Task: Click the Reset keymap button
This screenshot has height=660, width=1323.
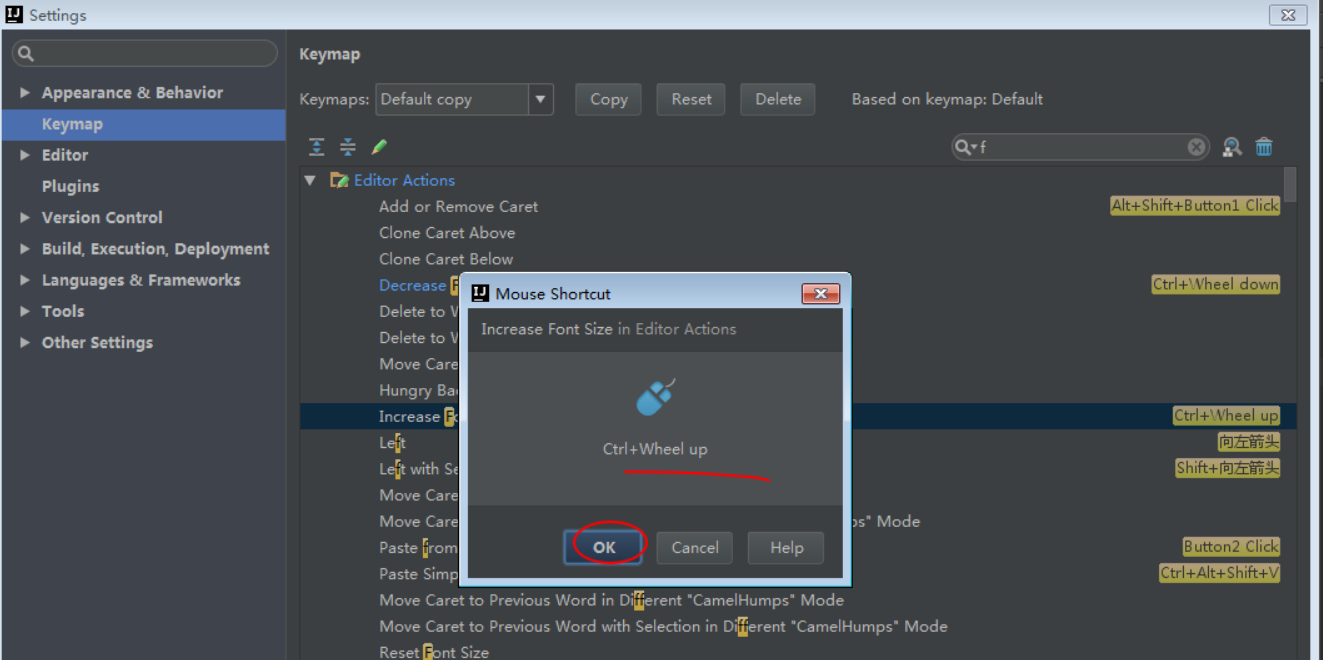Action: 692,99
